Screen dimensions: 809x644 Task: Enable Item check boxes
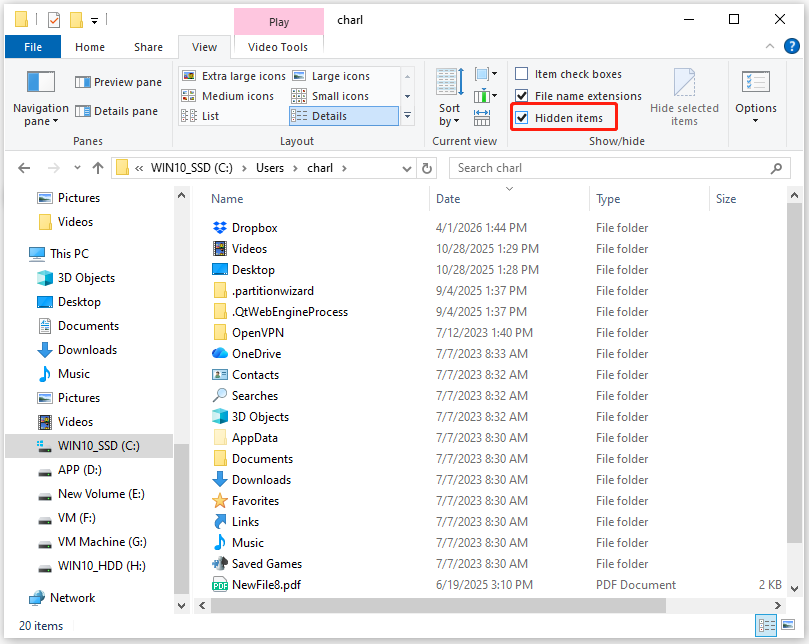pyautogui.click(x=522, y=74)
